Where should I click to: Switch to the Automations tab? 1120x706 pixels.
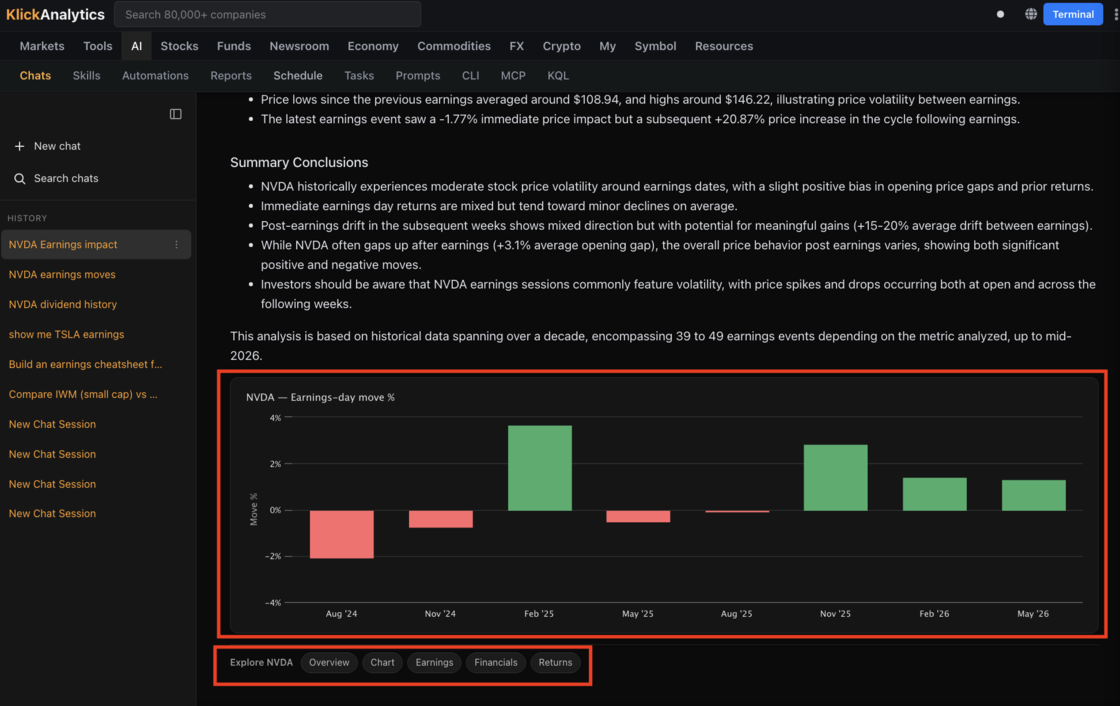pyautogui.click(x=155, y=76)
